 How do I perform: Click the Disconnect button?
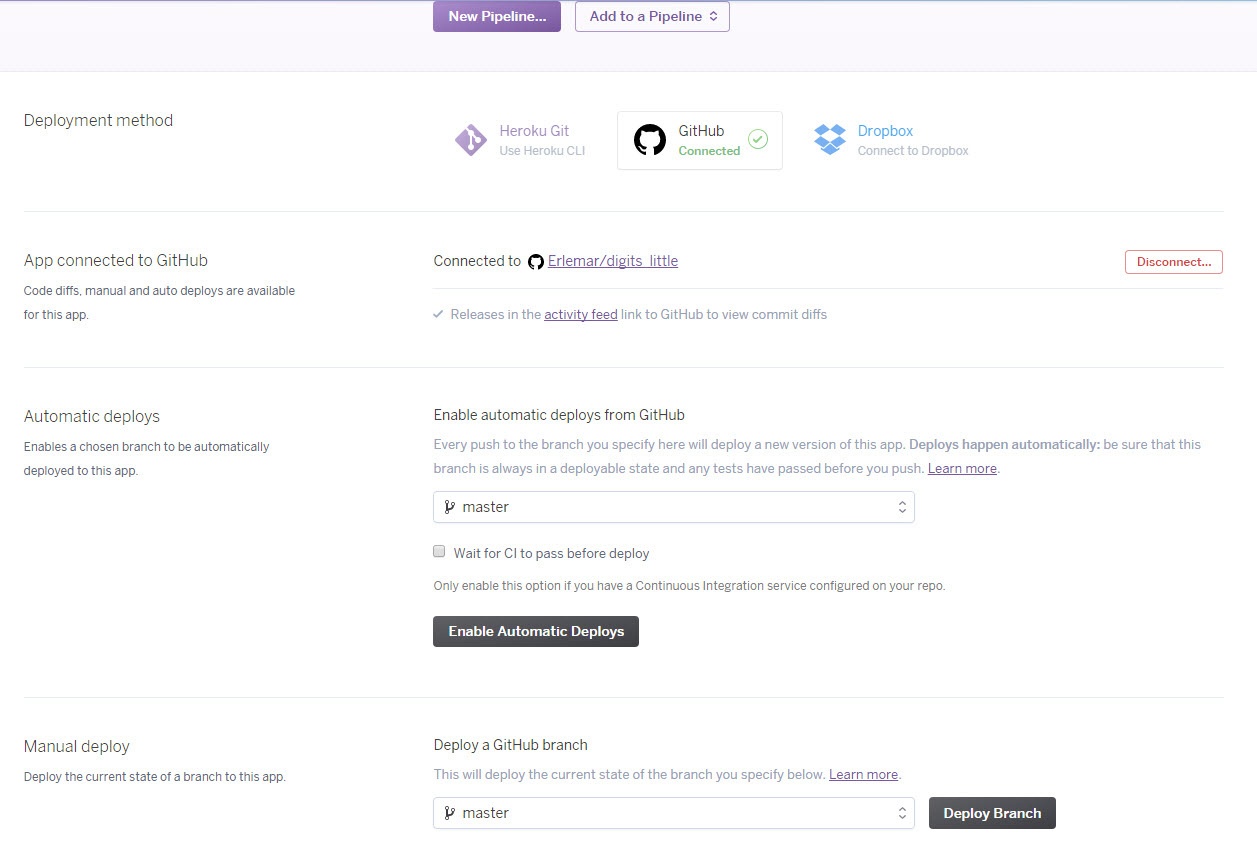coord(1173,262)
